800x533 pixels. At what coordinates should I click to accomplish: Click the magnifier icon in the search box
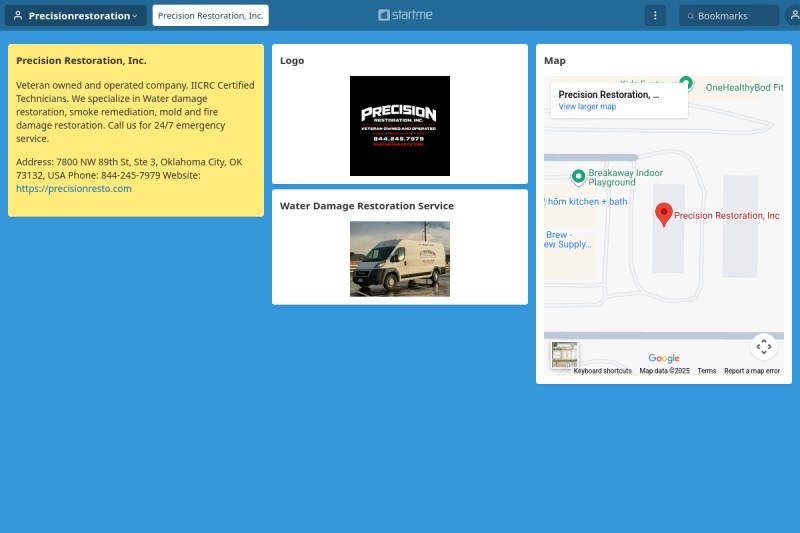point(690,16)
